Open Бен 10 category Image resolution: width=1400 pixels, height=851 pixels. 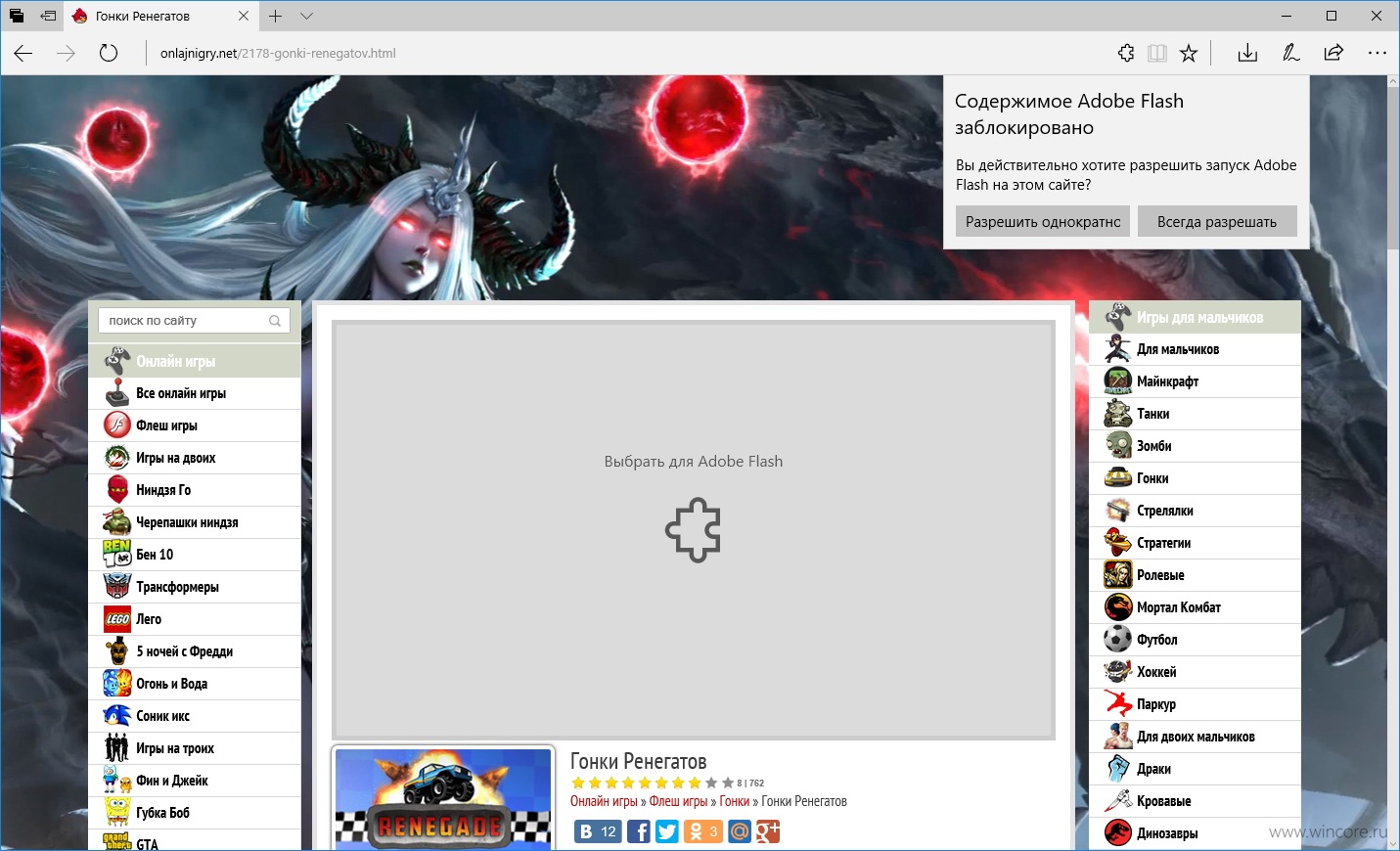[195, 555]
